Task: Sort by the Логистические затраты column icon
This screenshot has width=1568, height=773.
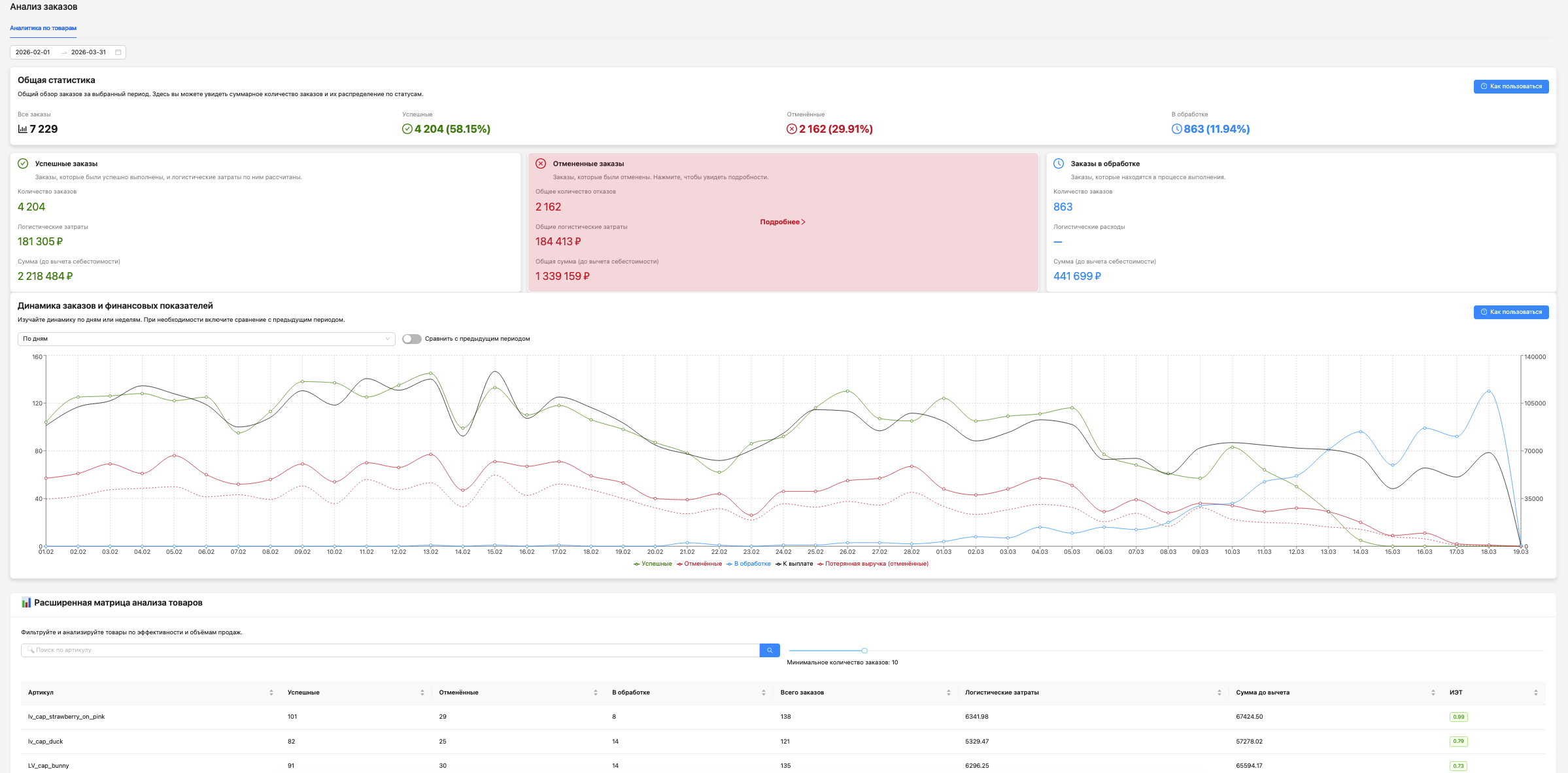Action: click(x=1219, y=693)
